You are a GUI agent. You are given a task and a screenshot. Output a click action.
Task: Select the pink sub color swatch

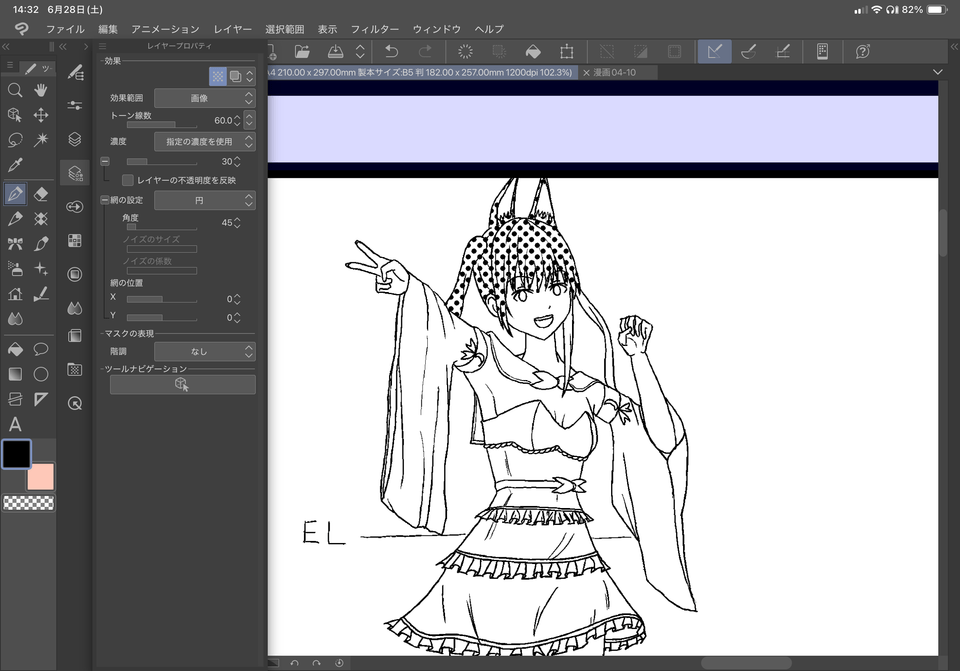tap(40, 476)
